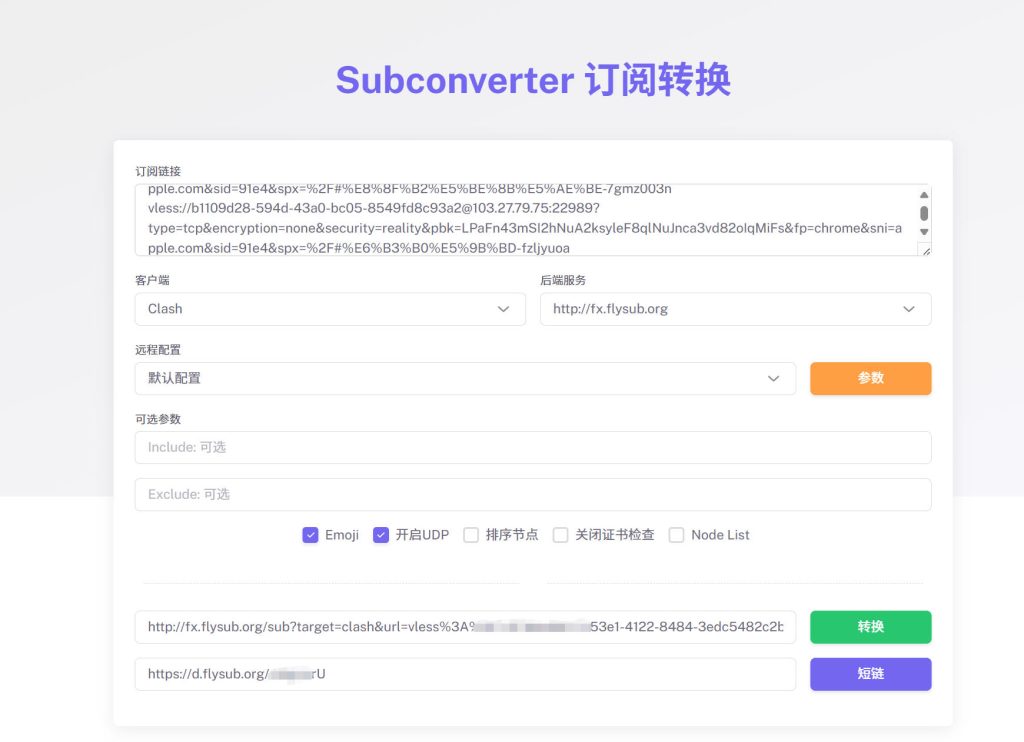Expand the 后端服务 dropdown
1024x742 pixels.
[736, 309]
